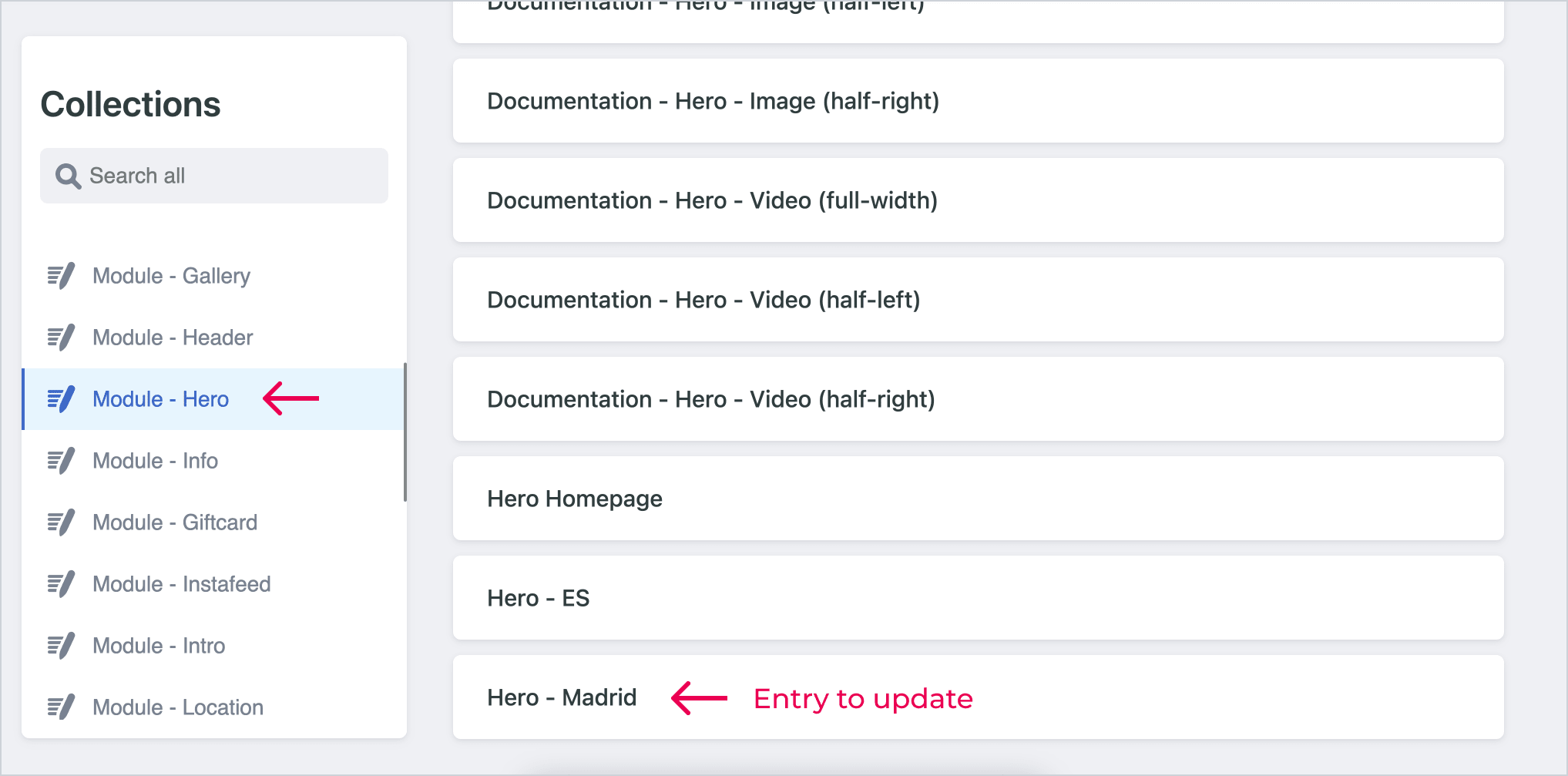Click the Module - Instafeed collection icon
The image size is (1568, 776).
coord(61,584)
